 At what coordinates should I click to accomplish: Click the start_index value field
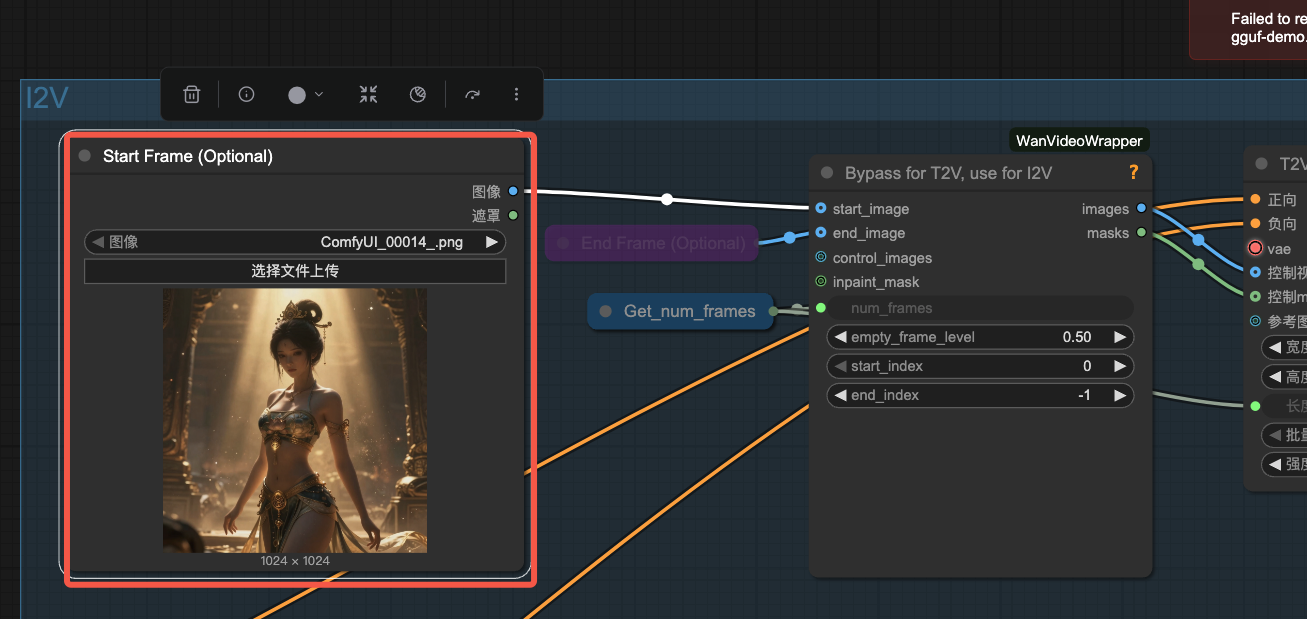click(980, 366)
